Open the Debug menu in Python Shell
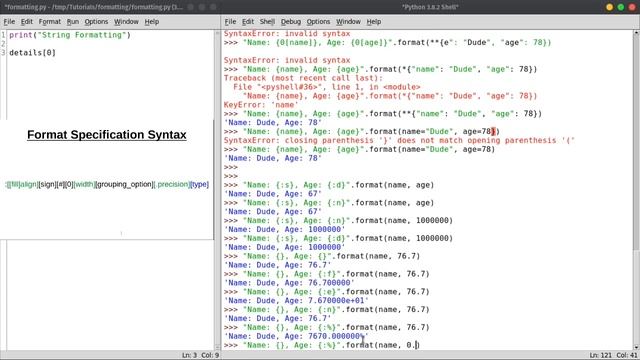The height and width of the screenshot is (360, 640). [x=291, y=22]
